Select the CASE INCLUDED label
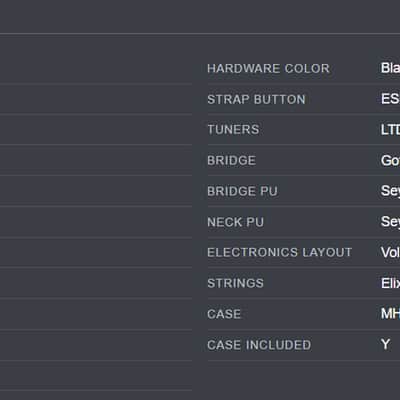Screen dimensions: 400x400 click(x=259, y=345)
